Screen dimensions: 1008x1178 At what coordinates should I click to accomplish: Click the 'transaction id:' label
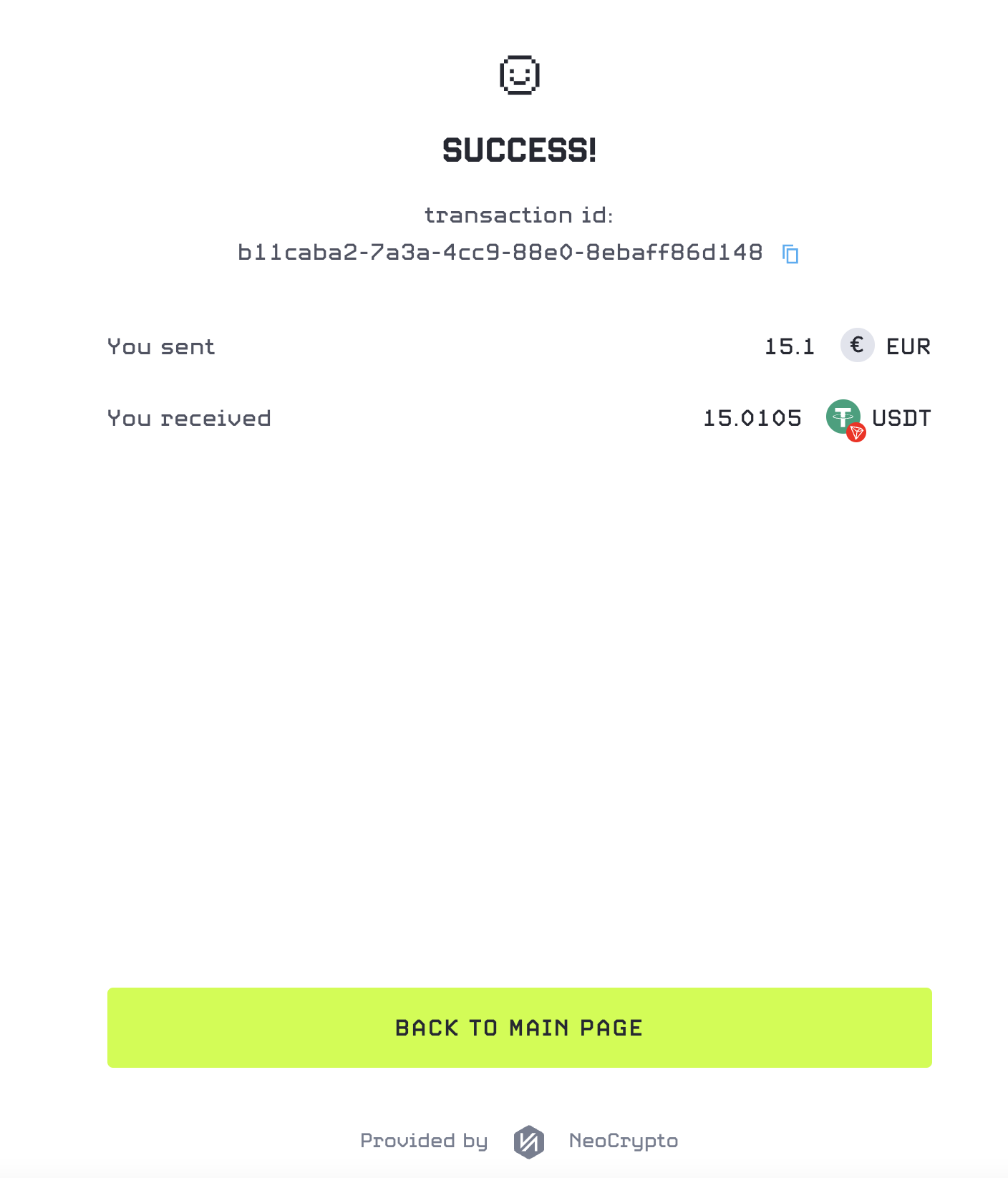pyautogui.click(x=519, y=215)
